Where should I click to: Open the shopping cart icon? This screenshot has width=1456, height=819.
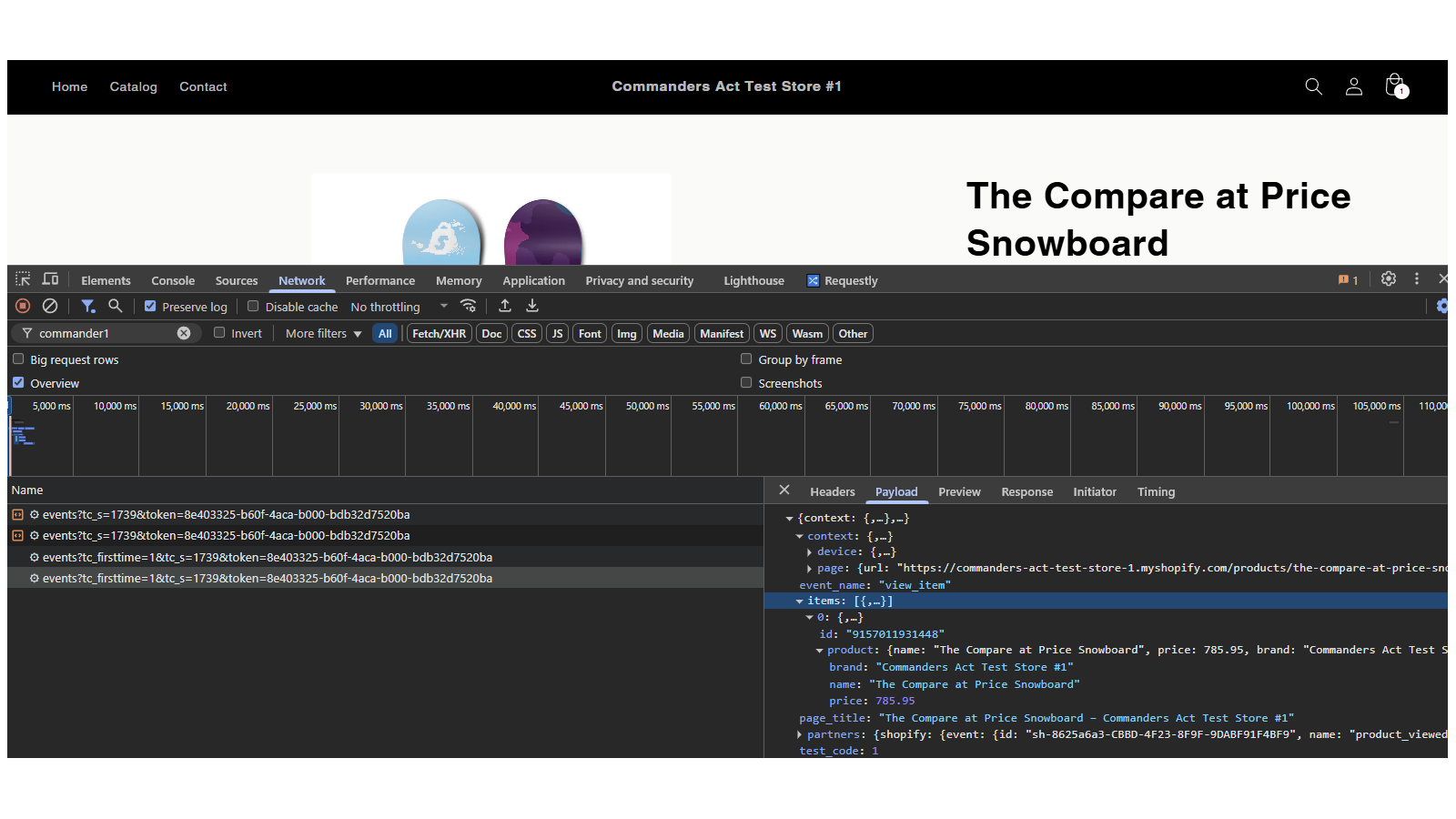pos(1395,86)
